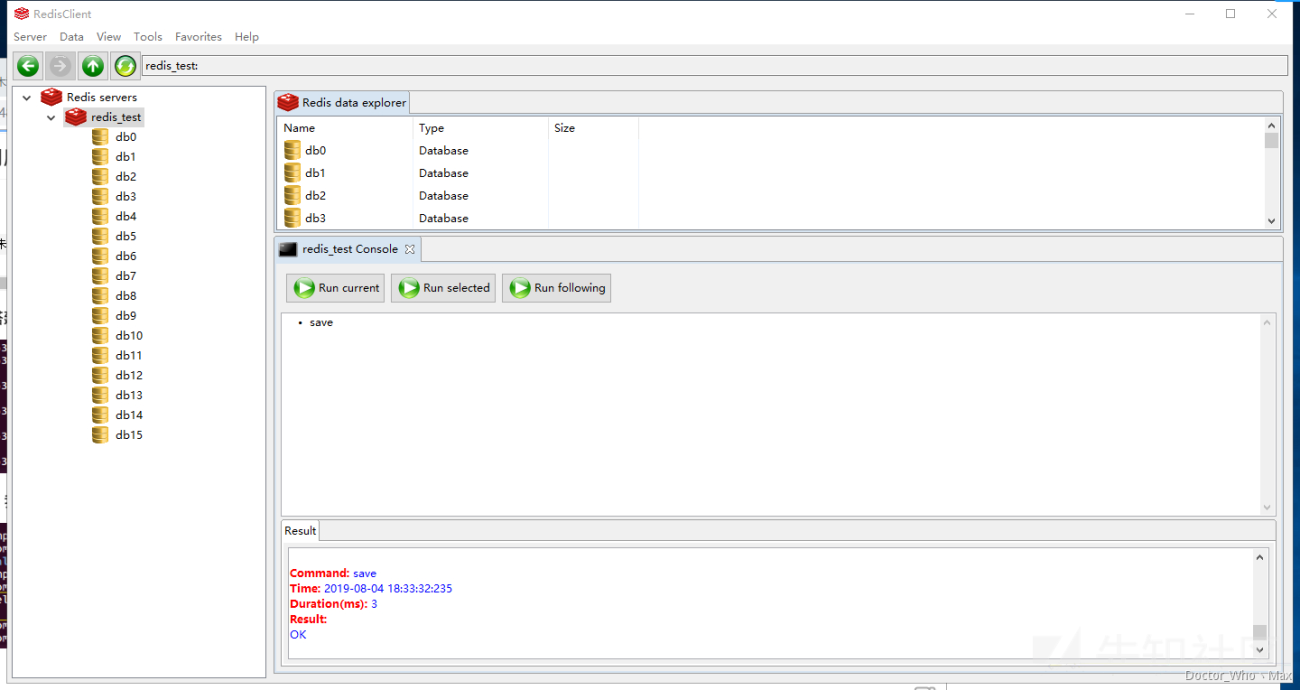
Task: Click the Redis servers root cube icon
Action: point(51,97)
